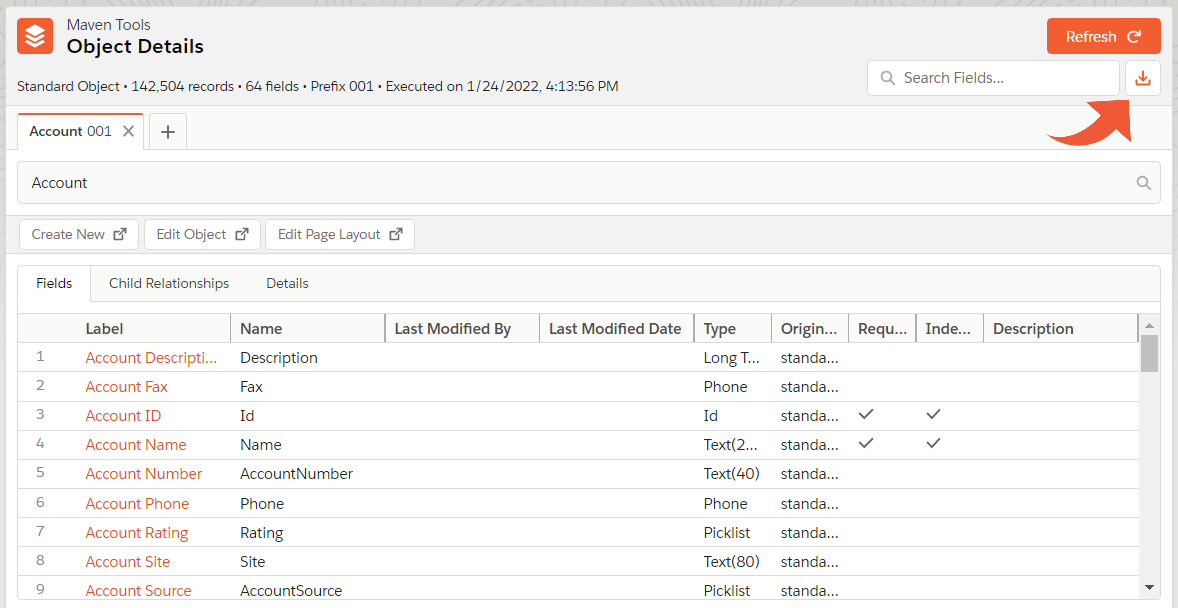Open the Account Rating field link

(137, 533)
